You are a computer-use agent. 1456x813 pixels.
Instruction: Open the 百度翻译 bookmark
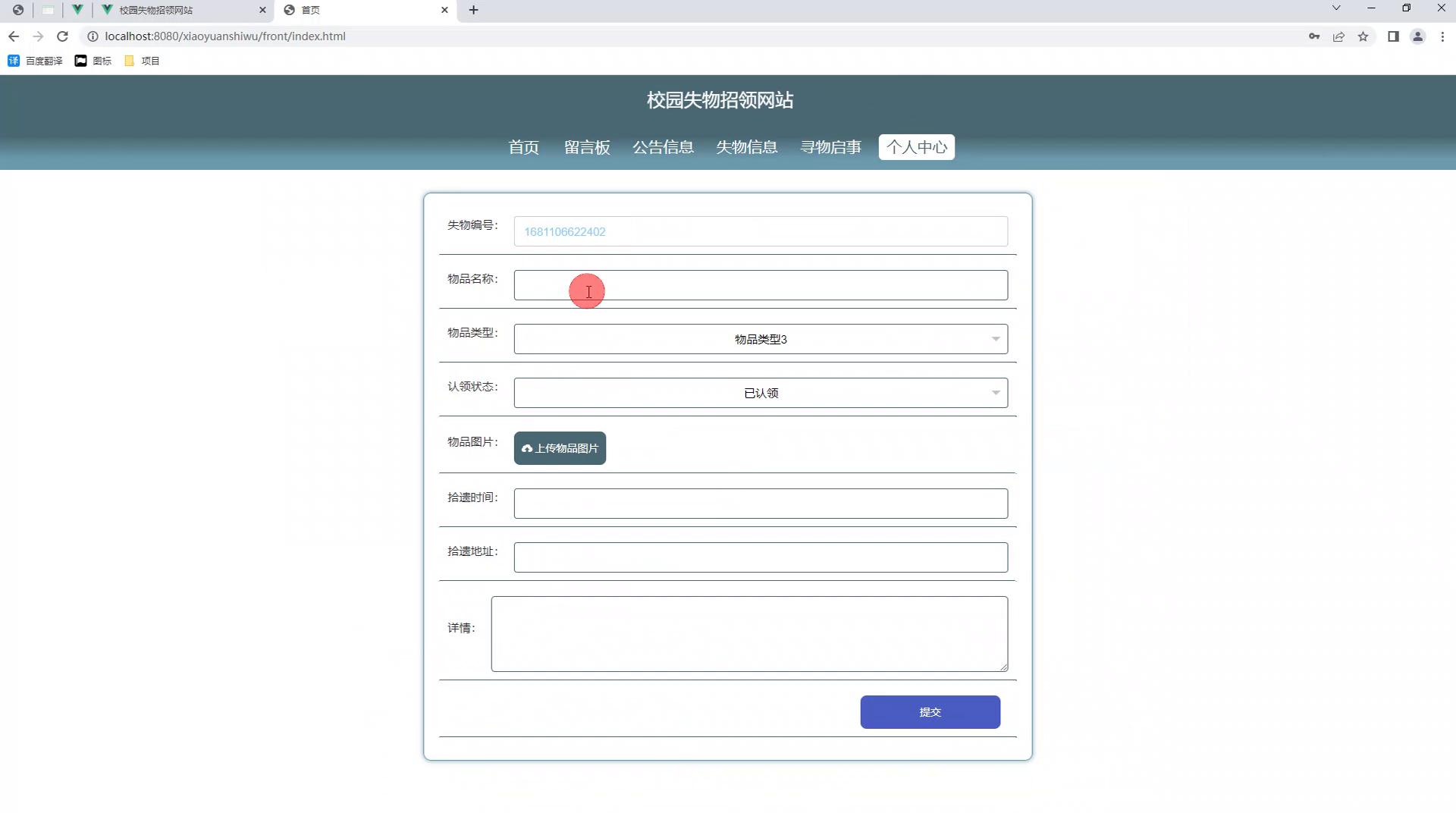pyautogui.click(x=35, y=61)
